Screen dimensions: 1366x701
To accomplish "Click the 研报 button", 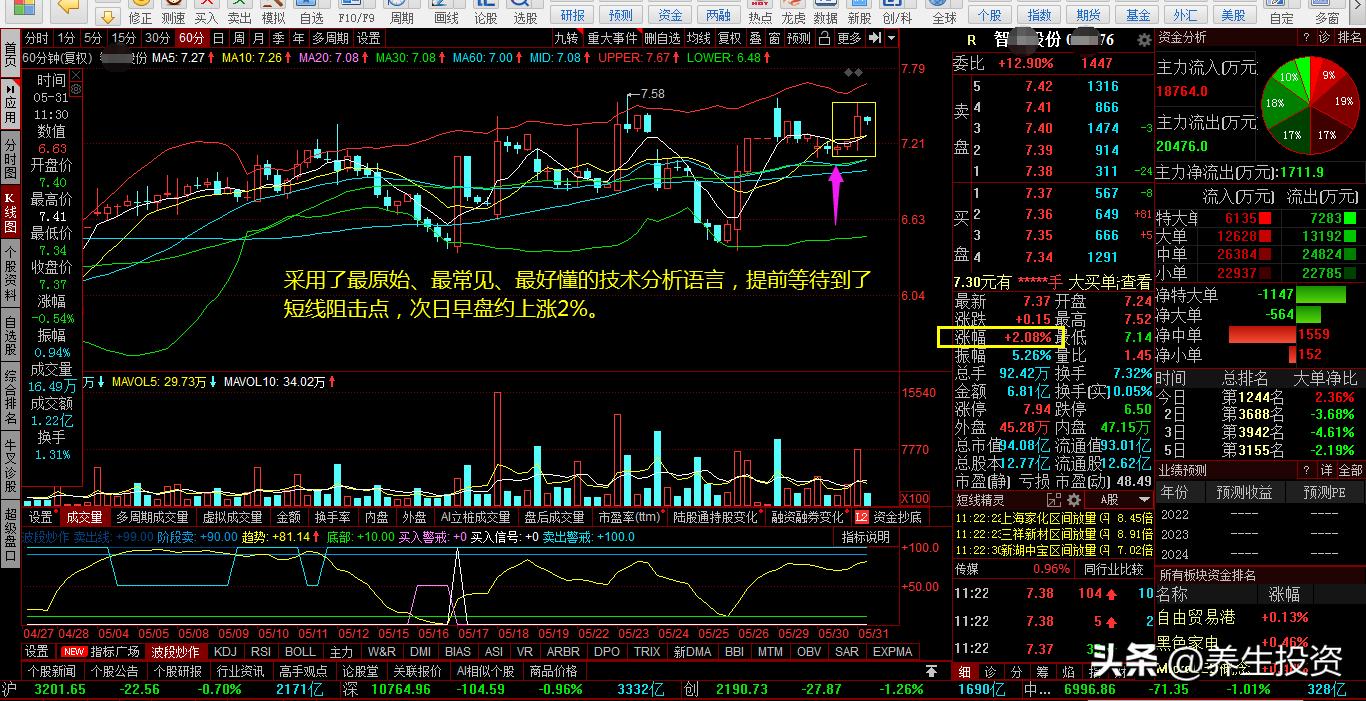I will point(573,15).
